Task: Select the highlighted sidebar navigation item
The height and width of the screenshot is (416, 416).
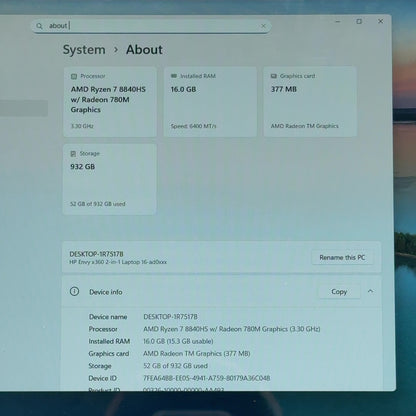Action: (24, 108)
